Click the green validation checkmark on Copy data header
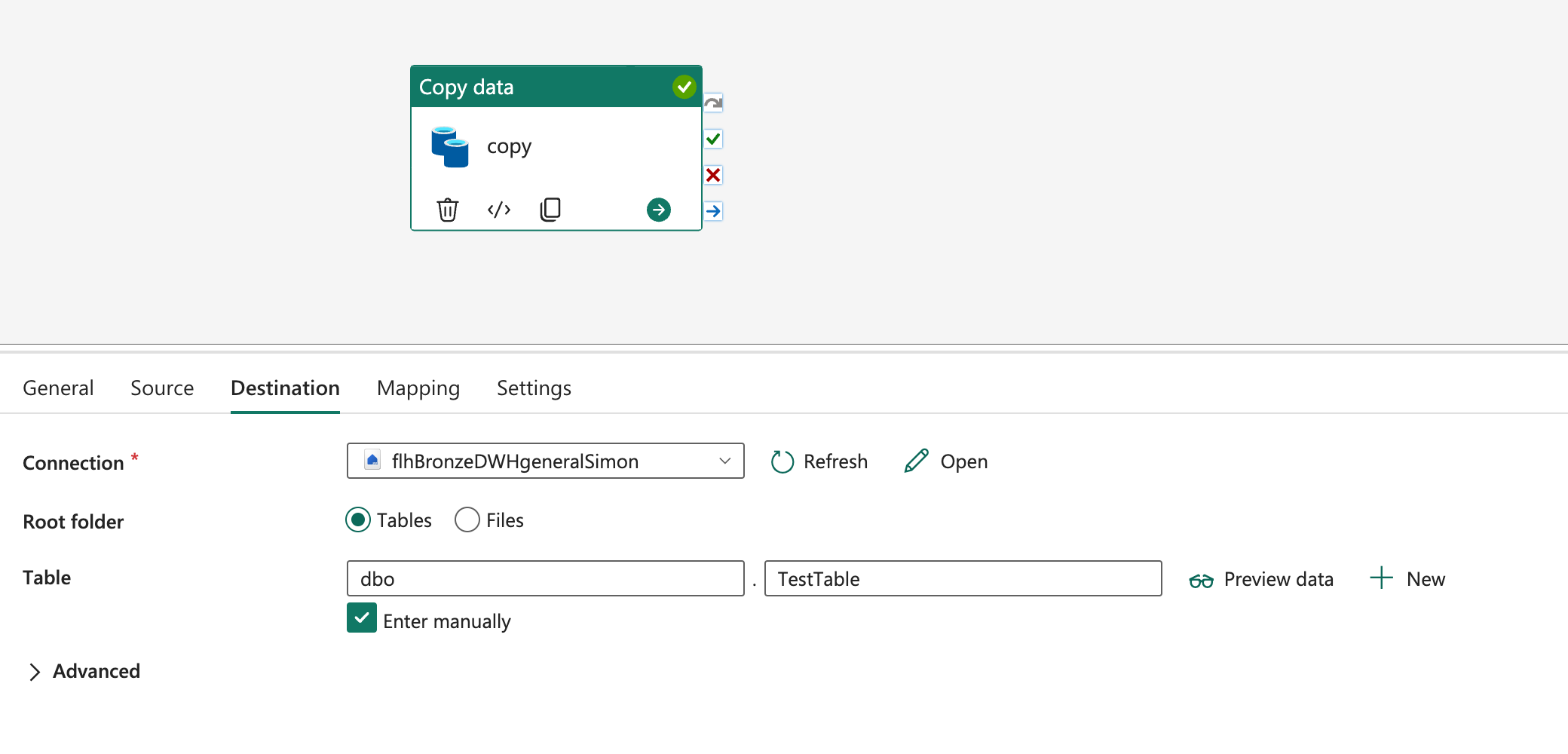Screen dimensions: 1568x754 pyautogui.click(x=684, y=87)
